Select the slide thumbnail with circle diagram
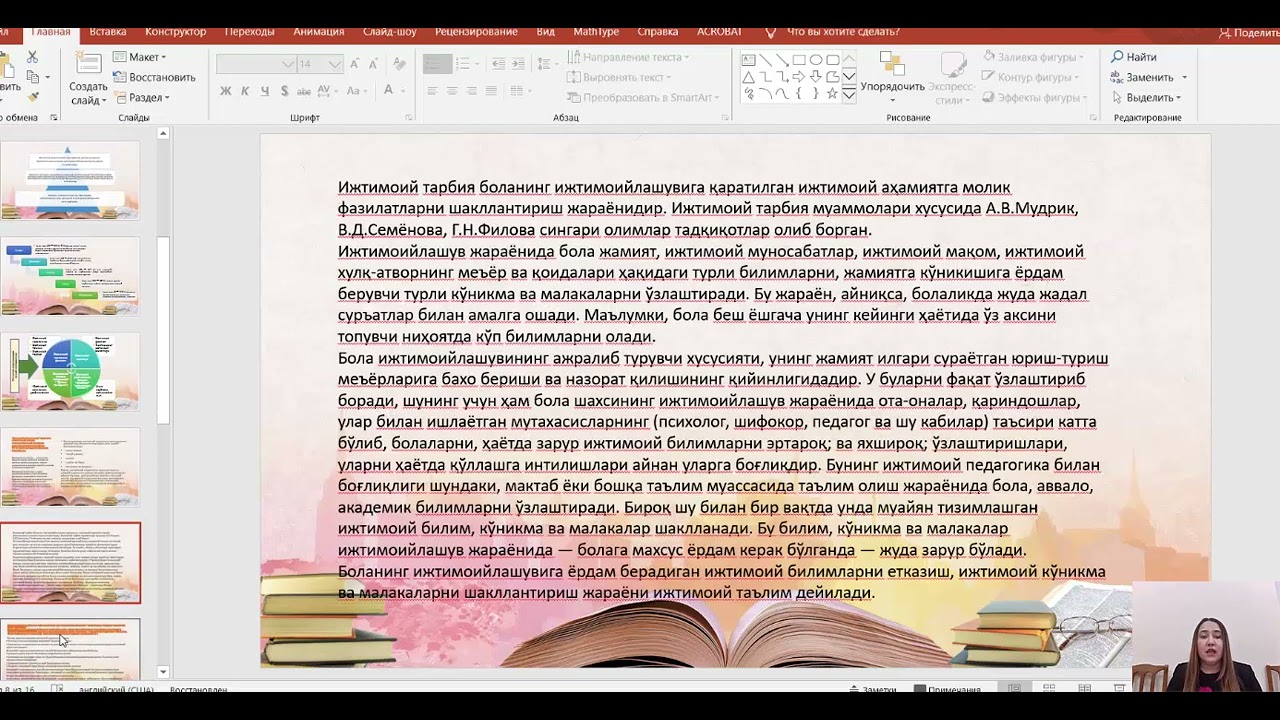This screenshot has height=720, width=1280. pyautogui.click(x=70, y=371)
